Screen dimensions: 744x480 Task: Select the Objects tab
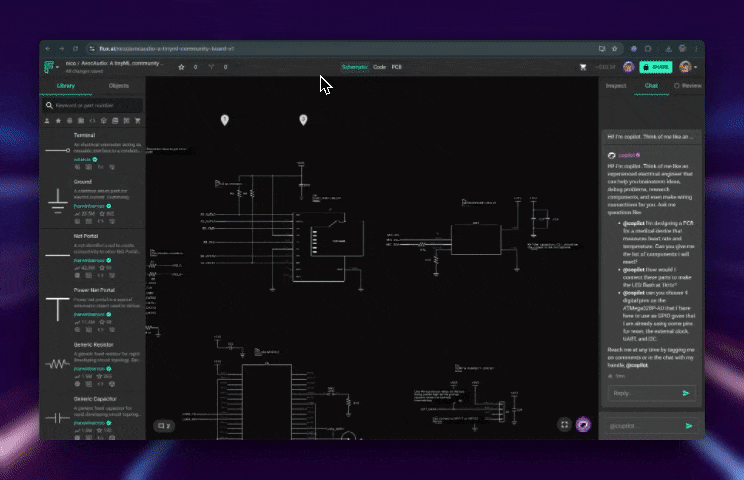pos(119,86)
